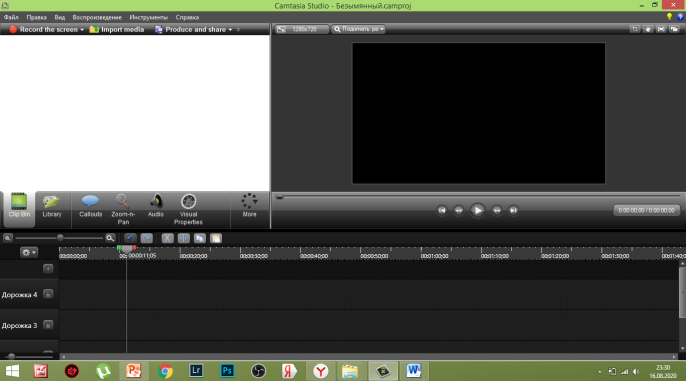Click the red selection end marker

click(134, 248)
